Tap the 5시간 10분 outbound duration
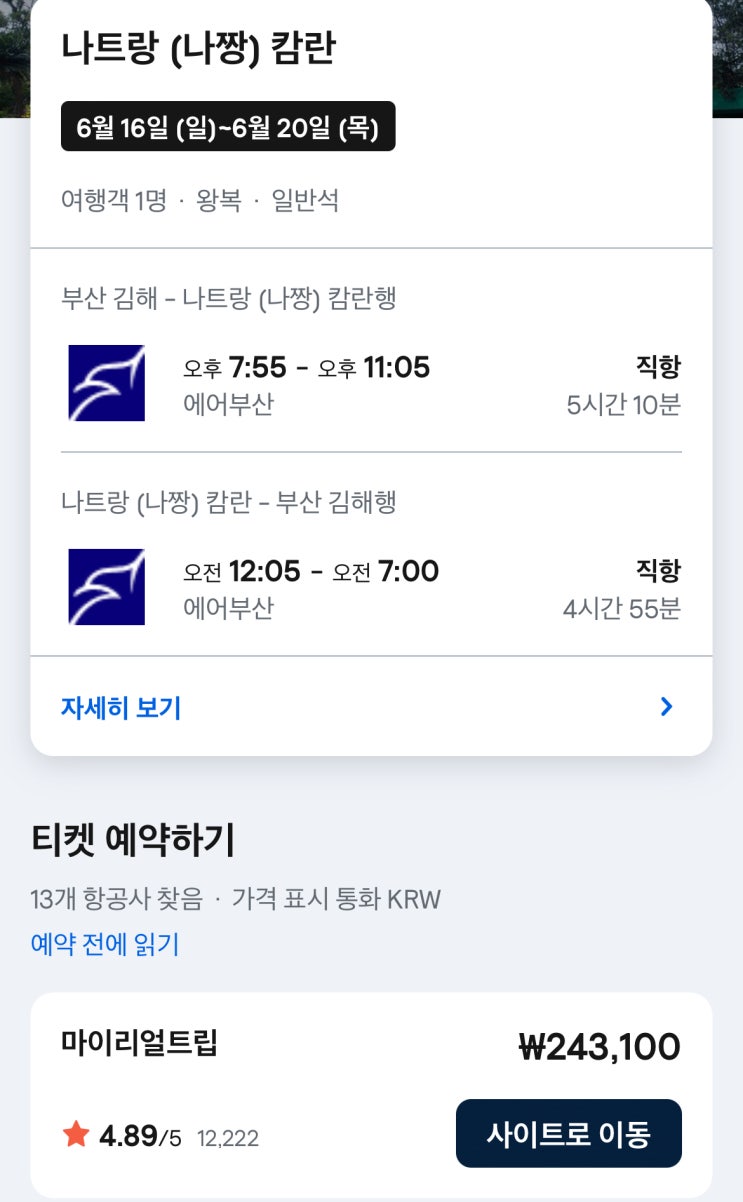The image size is (743, 1202). (623, 406)
